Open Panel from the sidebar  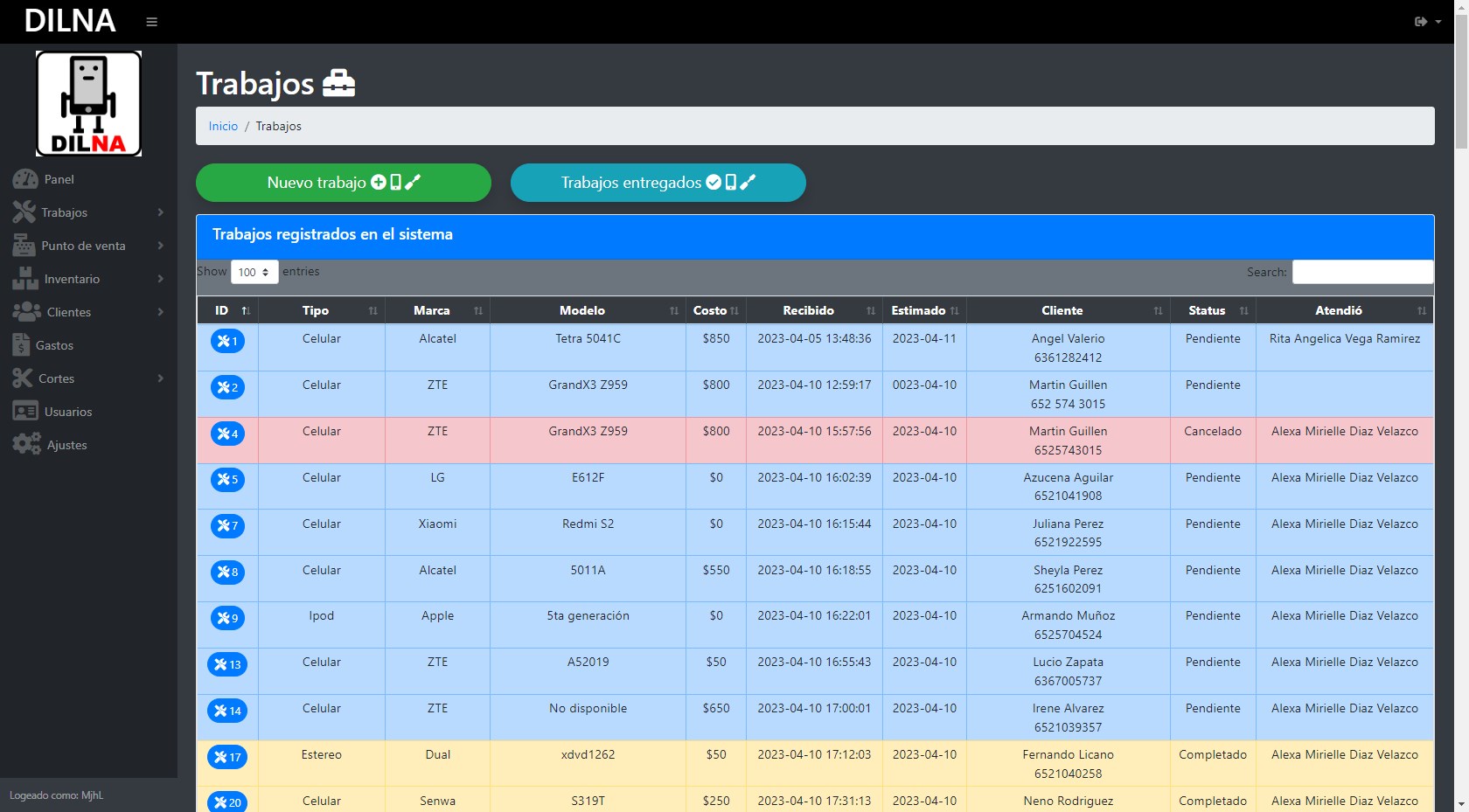point(59,179)
